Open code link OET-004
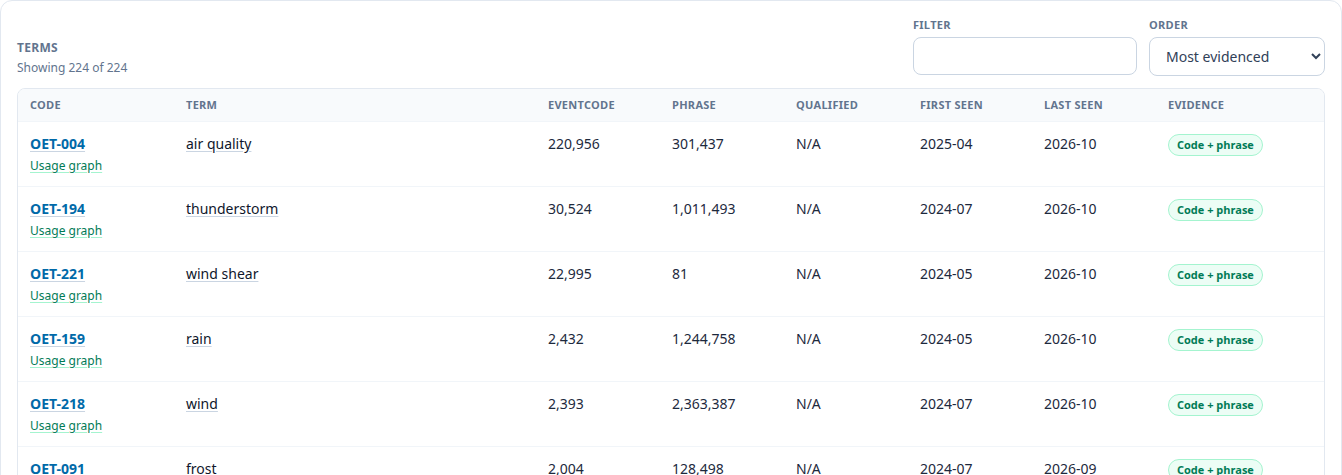Image resolution: width=1342 pixels, height=475 pixels. [58, 144]
